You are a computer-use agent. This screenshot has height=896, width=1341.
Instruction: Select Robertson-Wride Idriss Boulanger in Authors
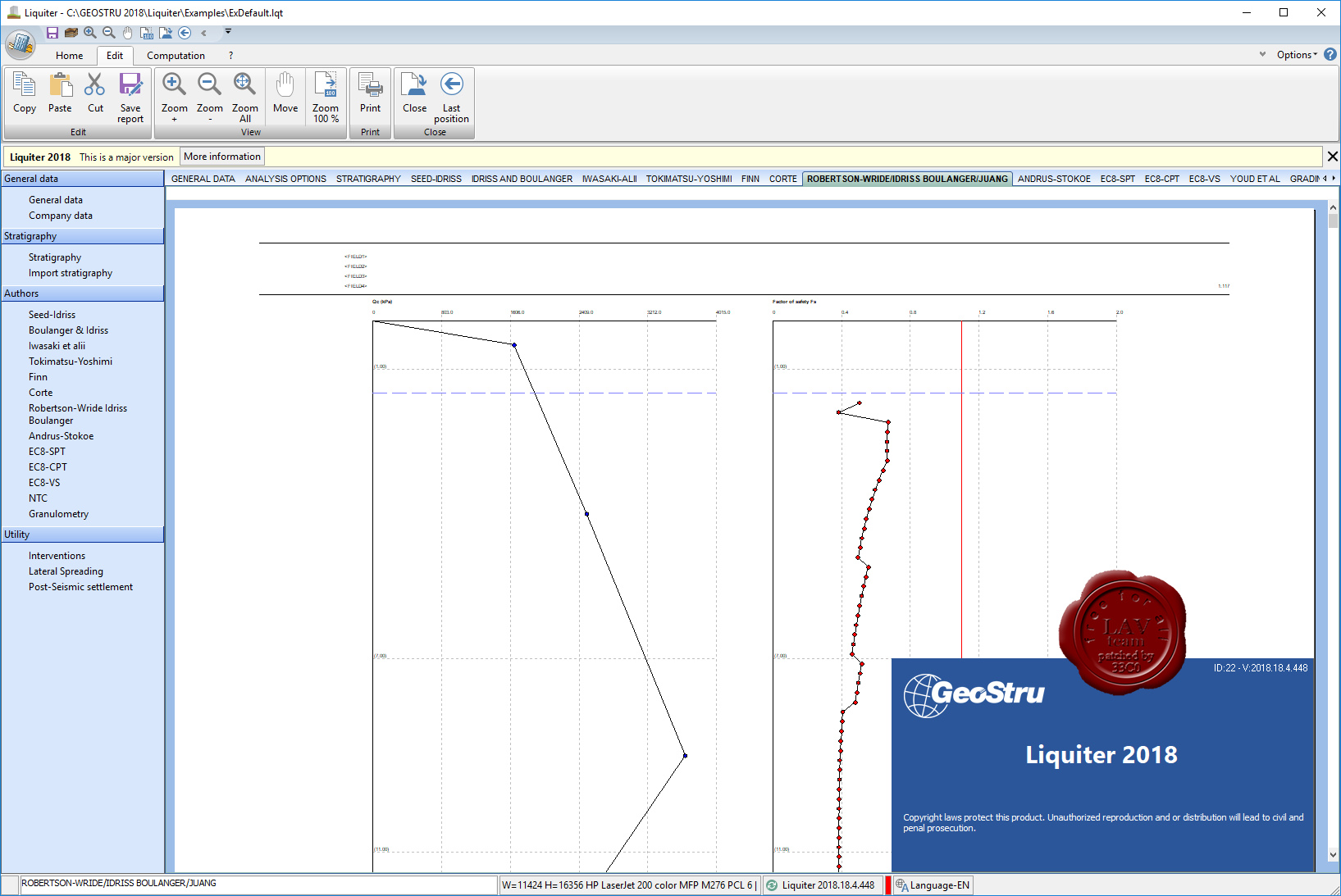78,414
